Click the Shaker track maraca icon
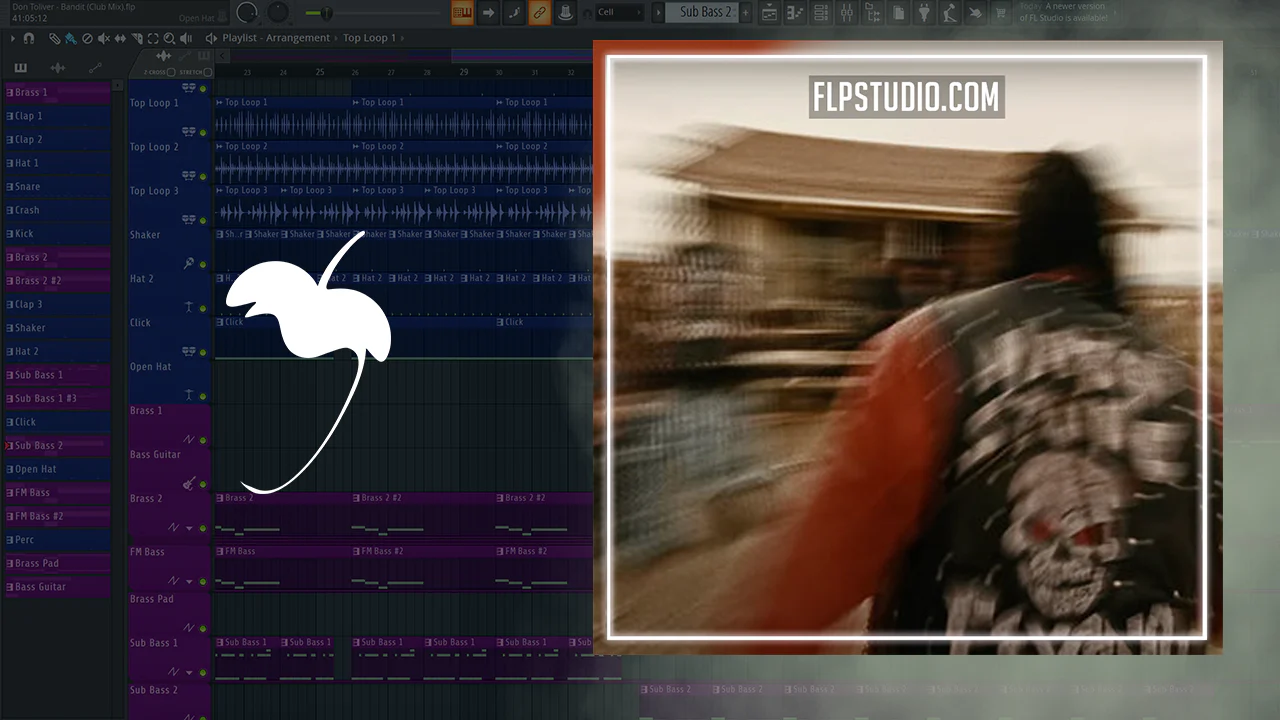The height and width of the screenshot is (720, 1280). click(188, 264)
